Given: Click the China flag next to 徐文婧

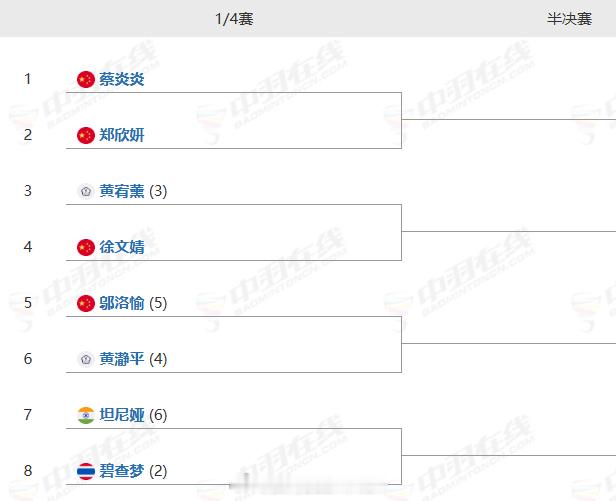Looking at the screenshot, I should pos(86,247).
